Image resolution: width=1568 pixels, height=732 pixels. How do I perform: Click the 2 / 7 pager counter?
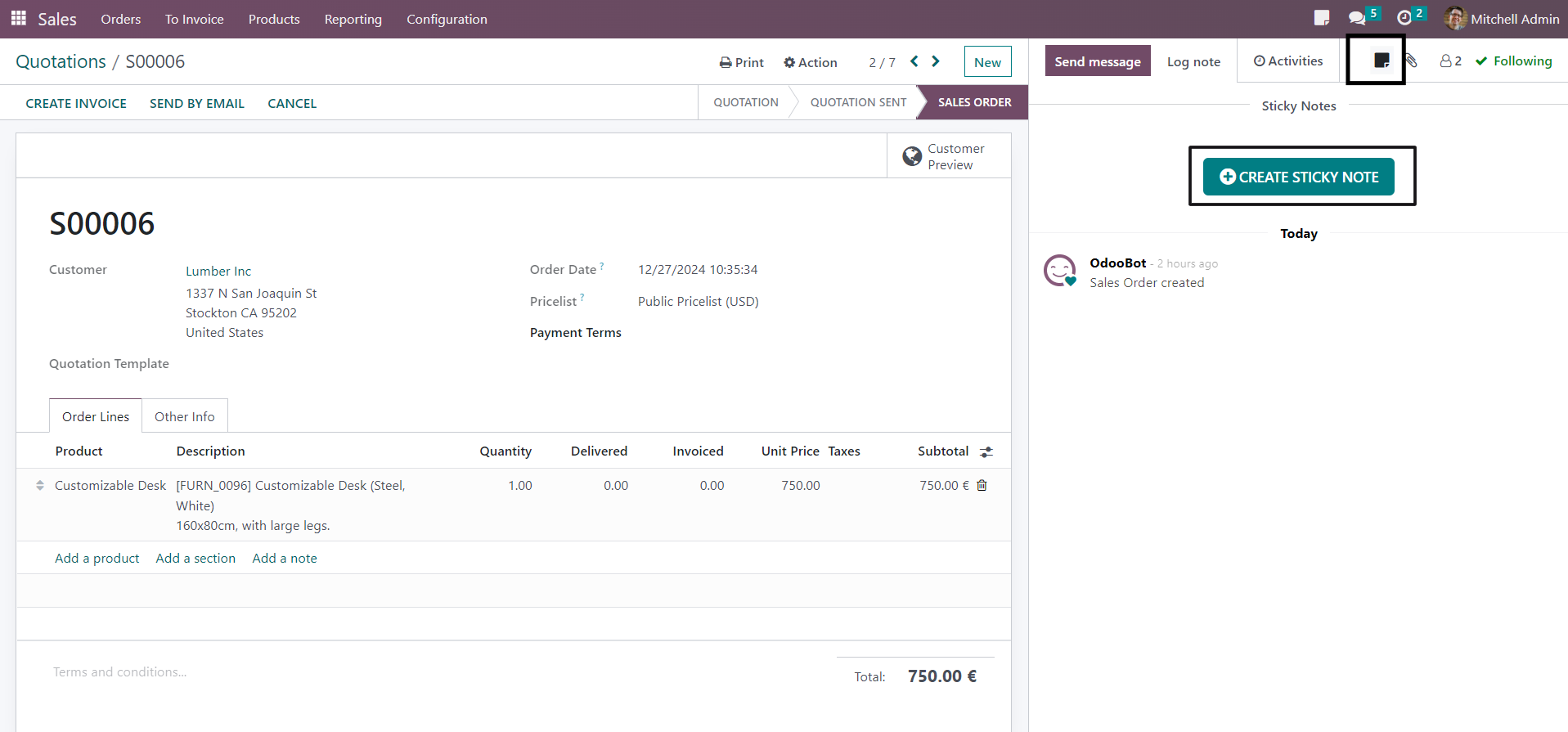pos(882,62)
